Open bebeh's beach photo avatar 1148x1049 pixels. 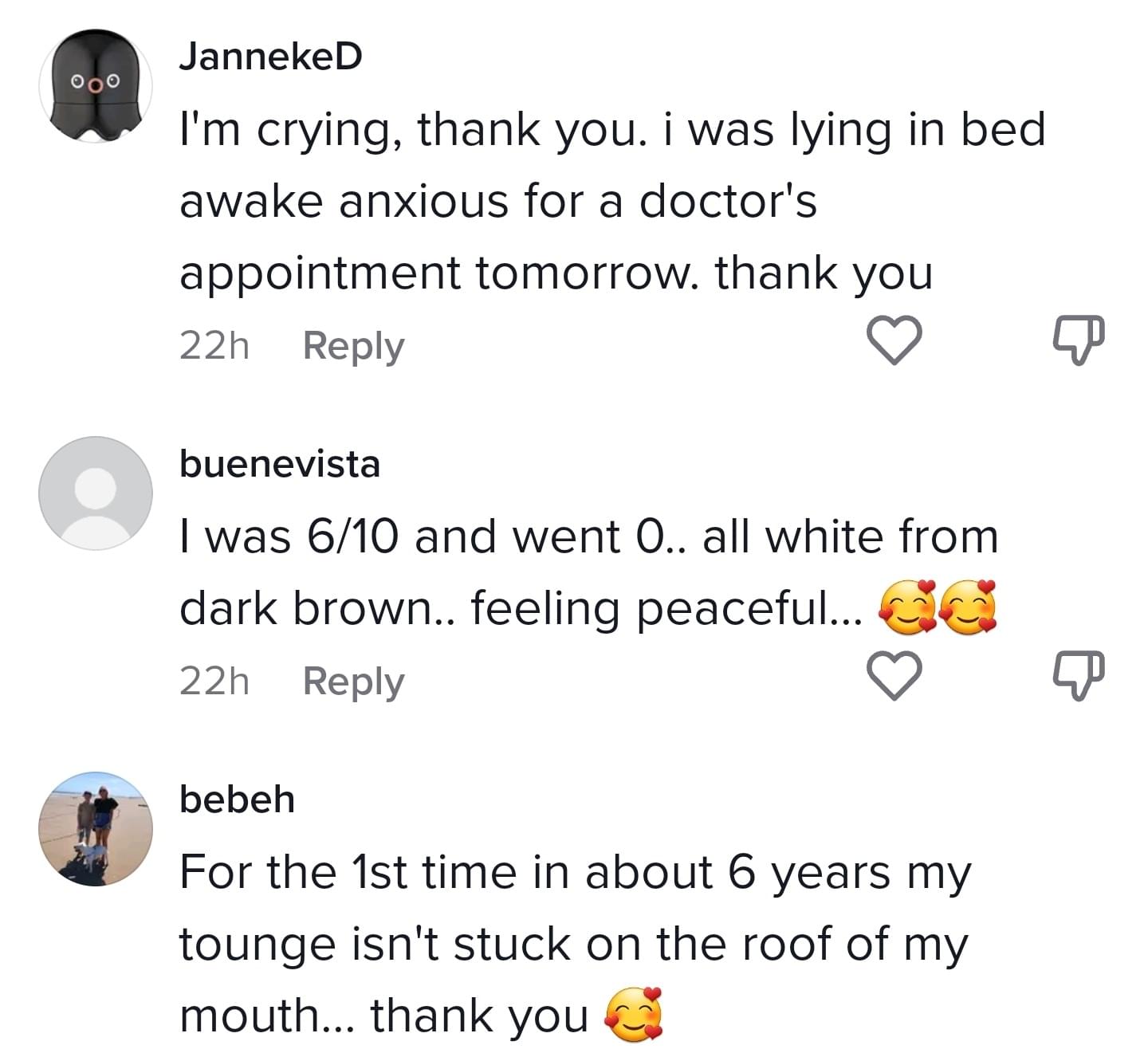pos(95,828)
